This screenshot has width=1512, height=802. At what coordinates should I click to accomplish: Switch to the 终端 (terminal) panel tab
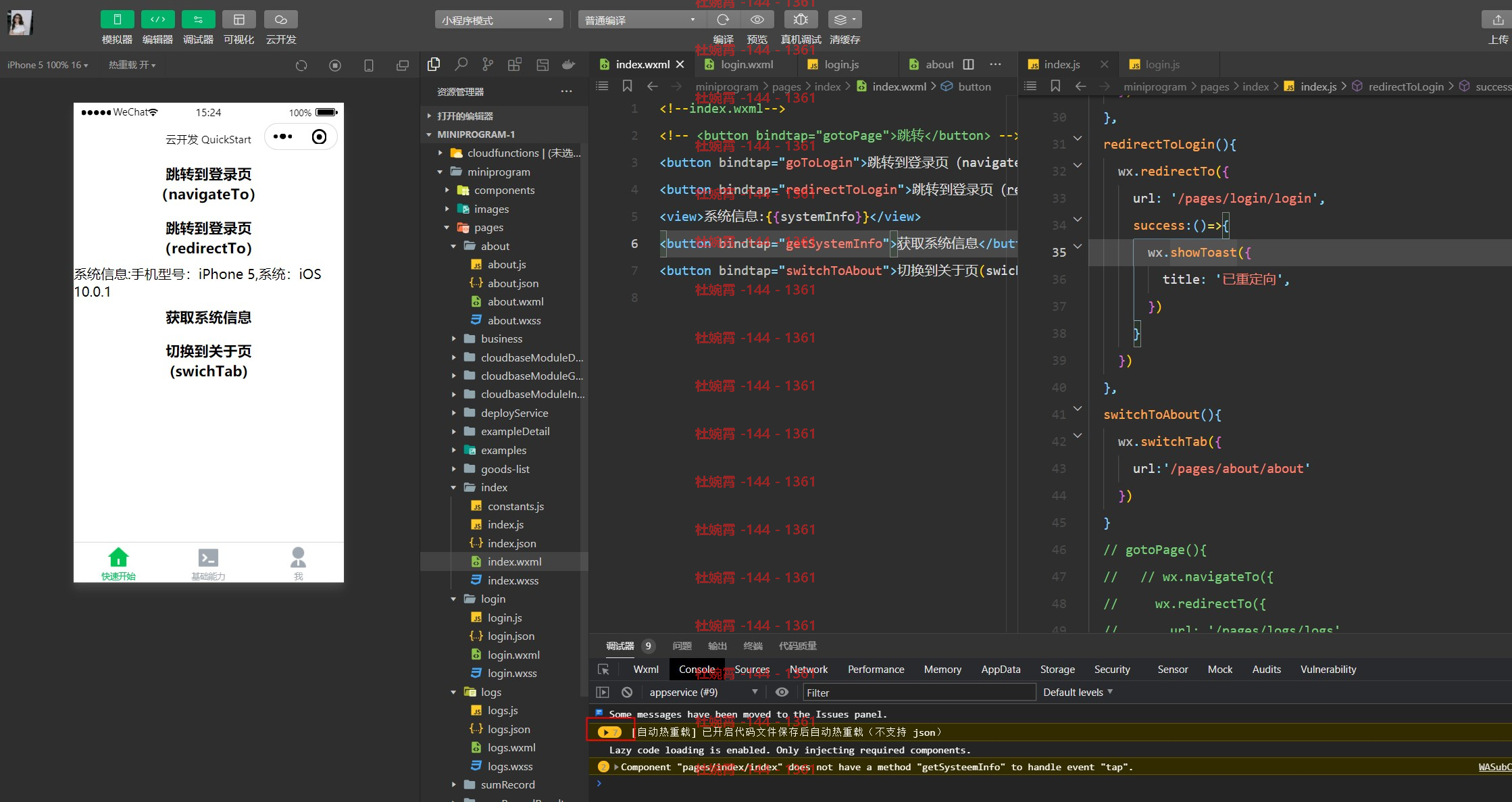click(753, 646)
